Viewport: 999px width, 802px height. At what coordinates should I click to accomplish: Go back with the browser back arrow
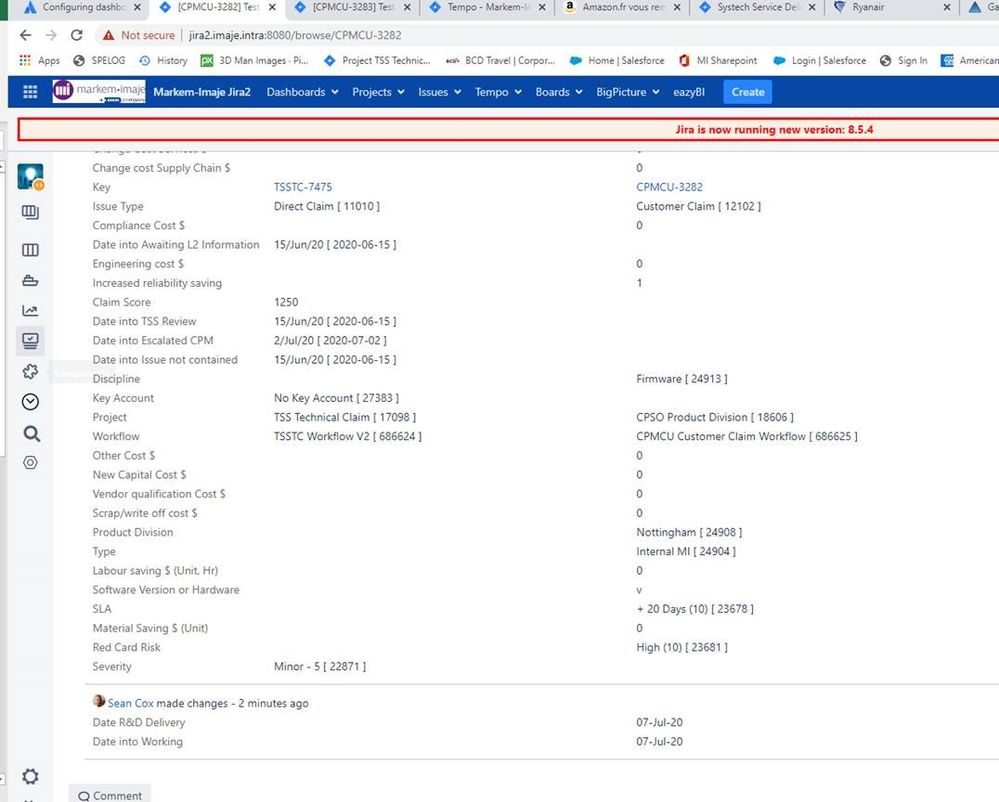coord(25,35)
